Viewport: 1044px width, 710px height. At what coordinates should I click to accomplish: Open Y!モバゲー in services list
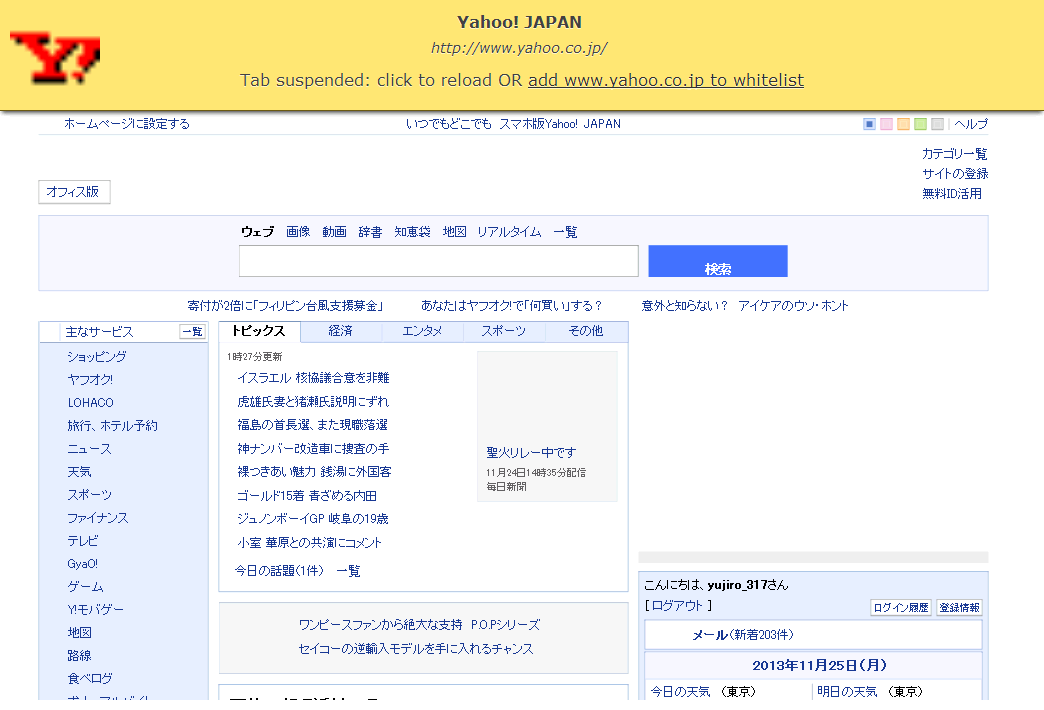point(95,610)
